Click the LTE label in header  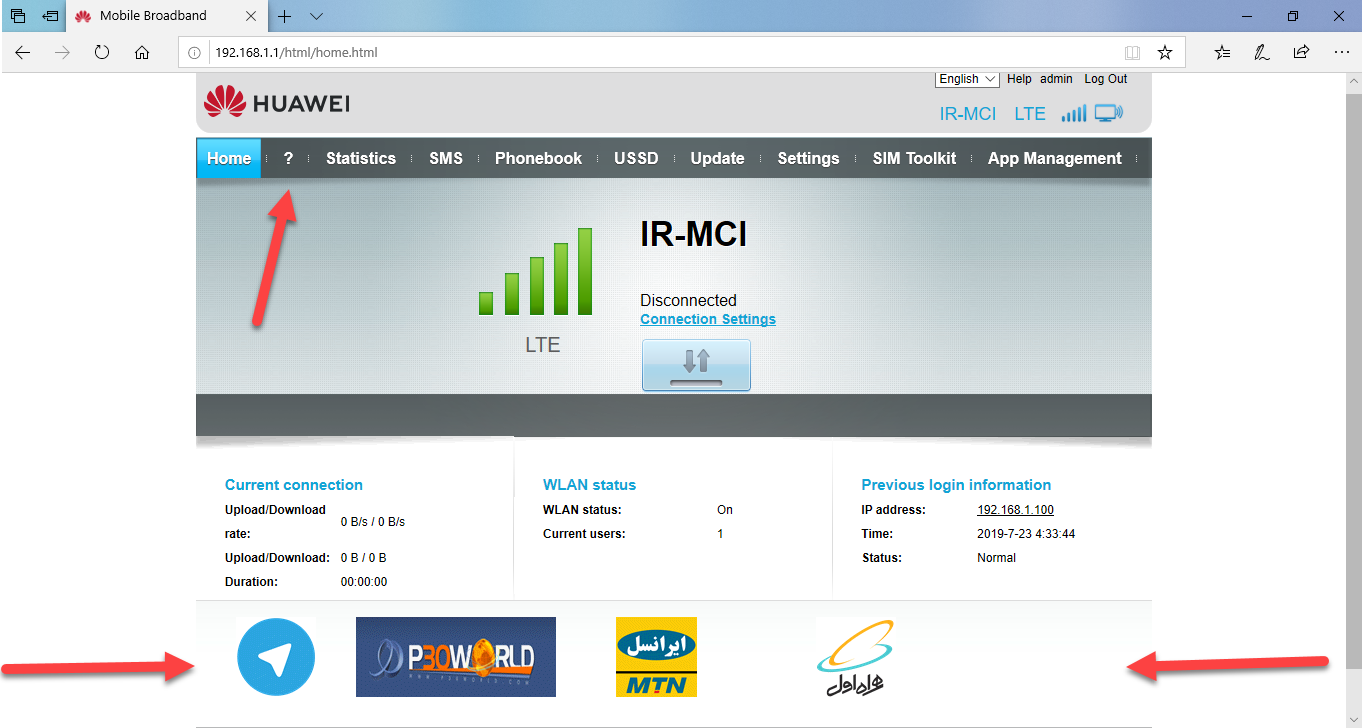1030,114
